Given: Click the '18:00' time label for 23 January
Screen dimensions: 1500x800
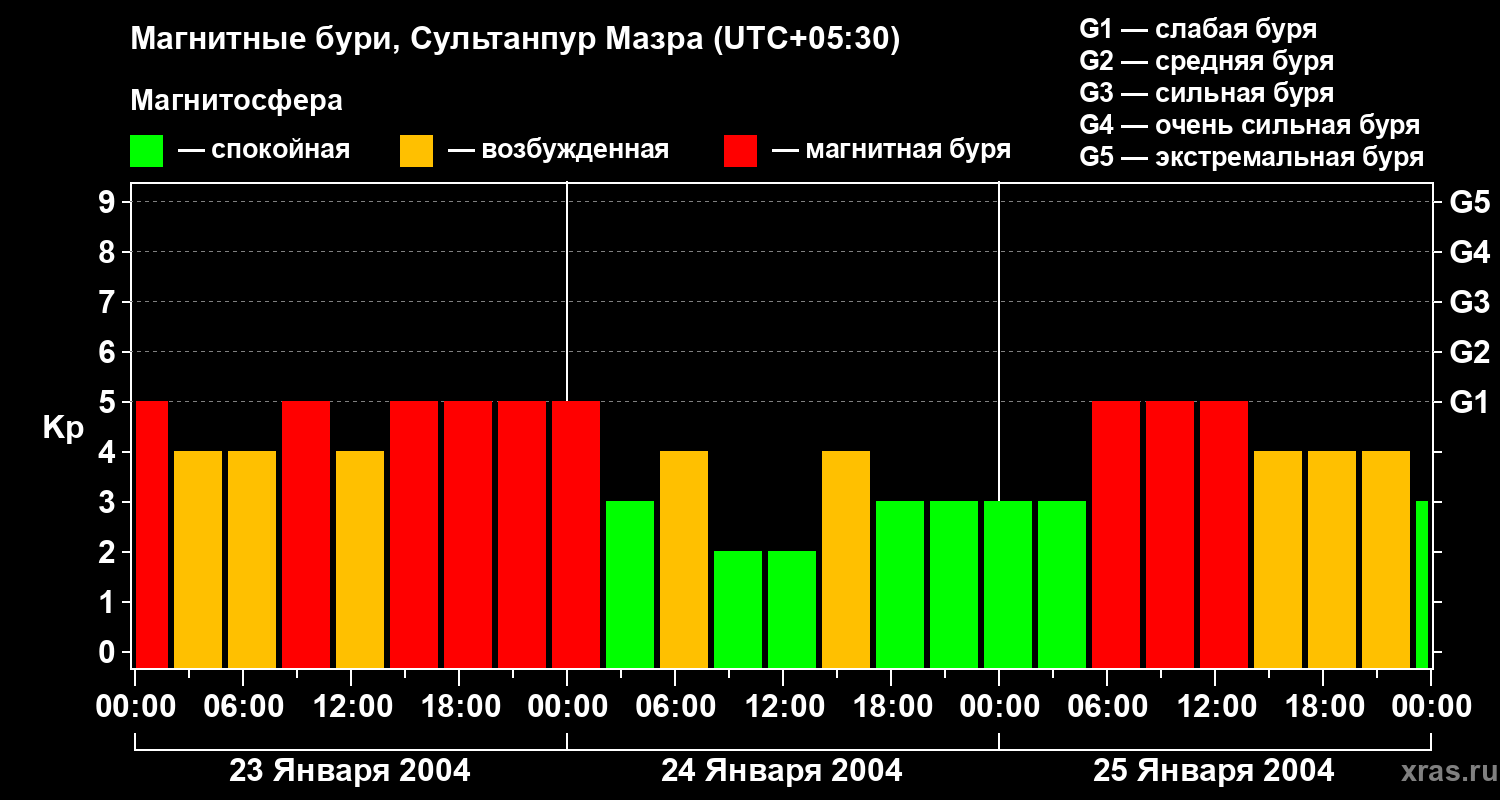Looking at the screenshot, I should [459, 706].
